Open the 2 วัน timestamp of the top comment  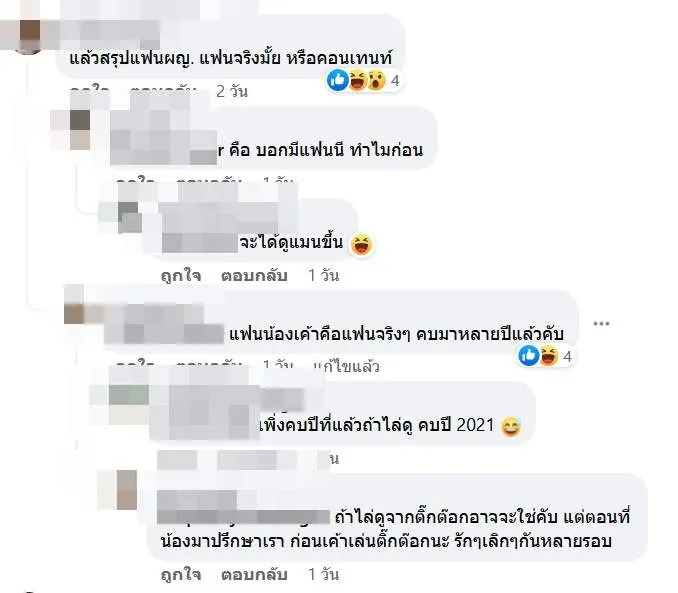coord(232,91)
